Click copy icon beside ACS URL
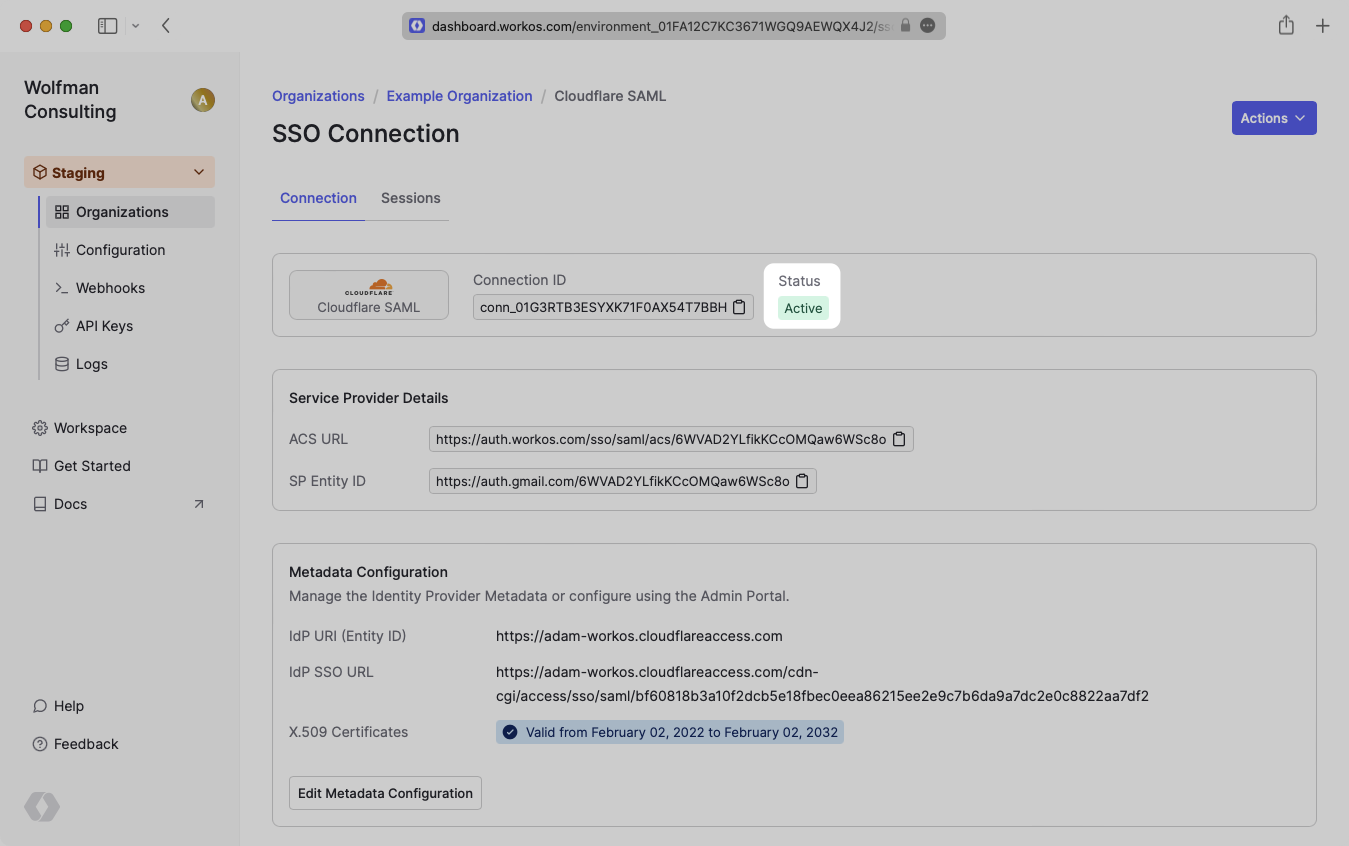The image size is (1349, 846). (x=899, y=439)
